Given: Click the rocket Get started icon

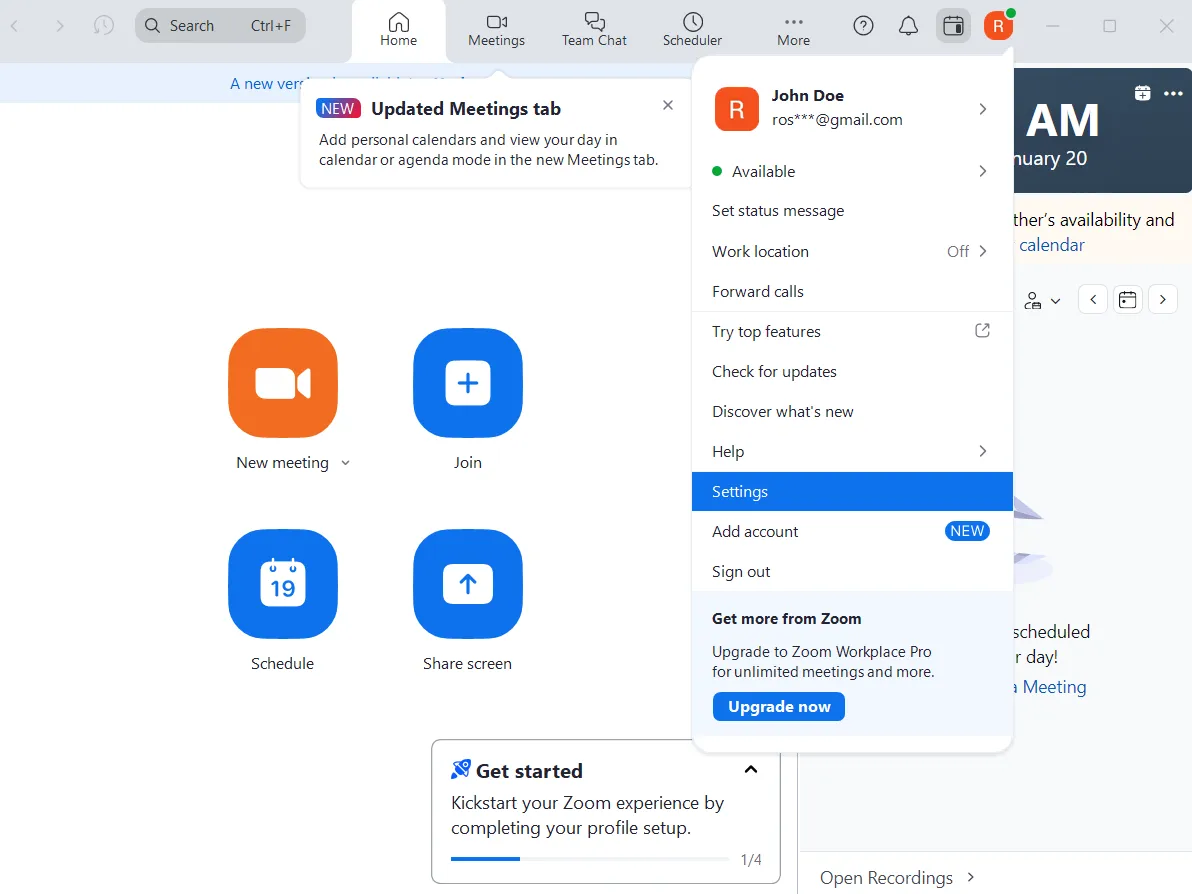Looking at the screenshot, I should (x=460, y=769).
